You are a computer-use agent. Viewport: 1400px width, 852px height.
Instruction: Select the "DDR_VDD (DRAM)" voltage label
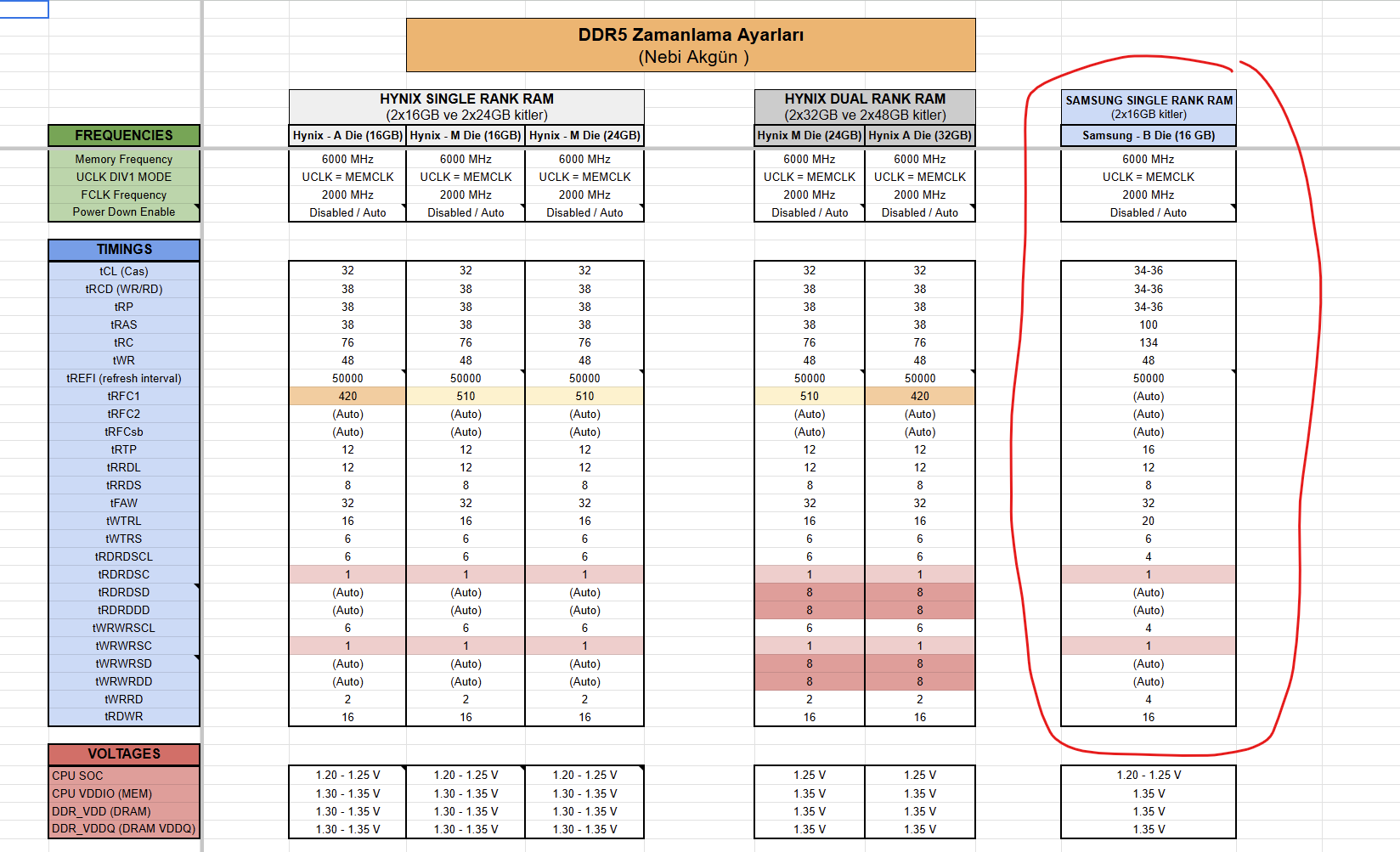(124, 811)
